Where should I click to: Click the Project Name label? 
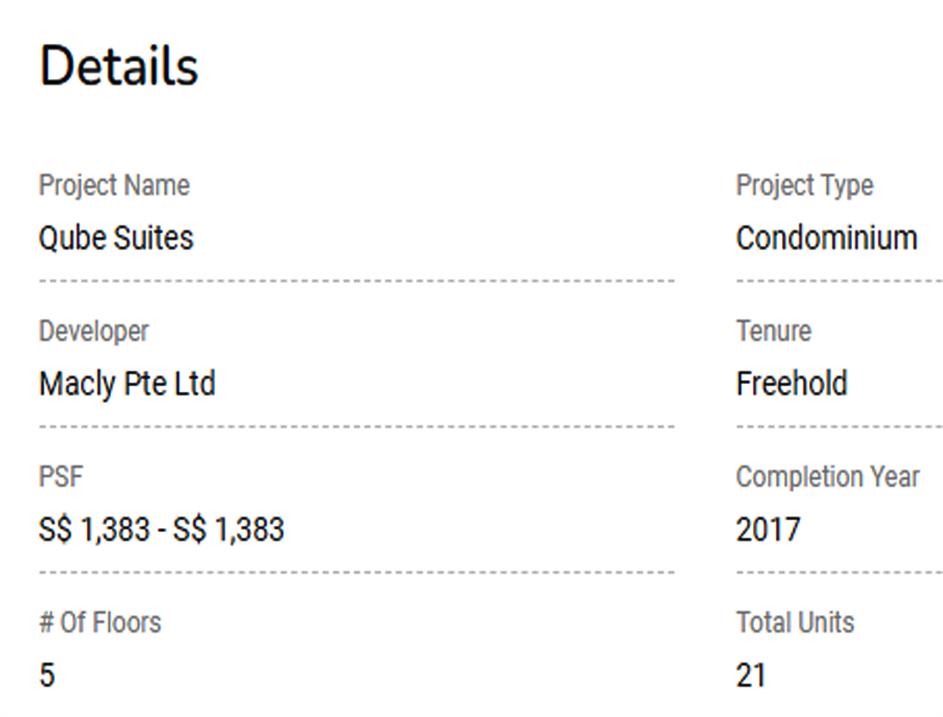coord(114,185)
